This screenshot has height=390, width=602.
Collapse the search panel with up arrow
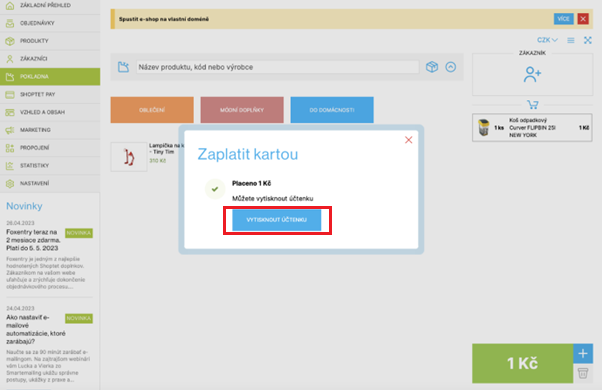[x=451, y=67]
